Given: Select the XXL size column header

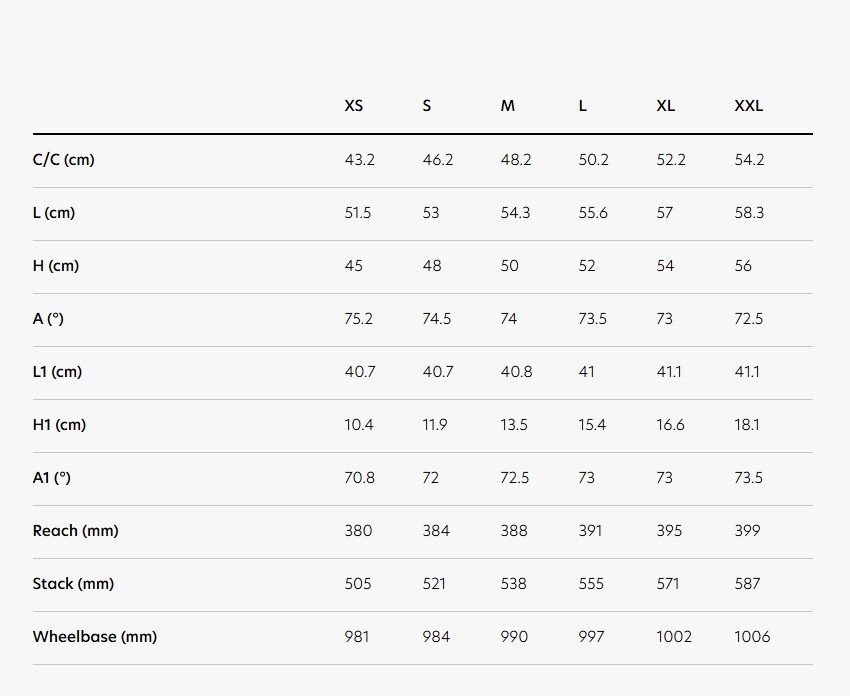Looking at the screenshot, I should pyautogui.click(x=749, y=106).
